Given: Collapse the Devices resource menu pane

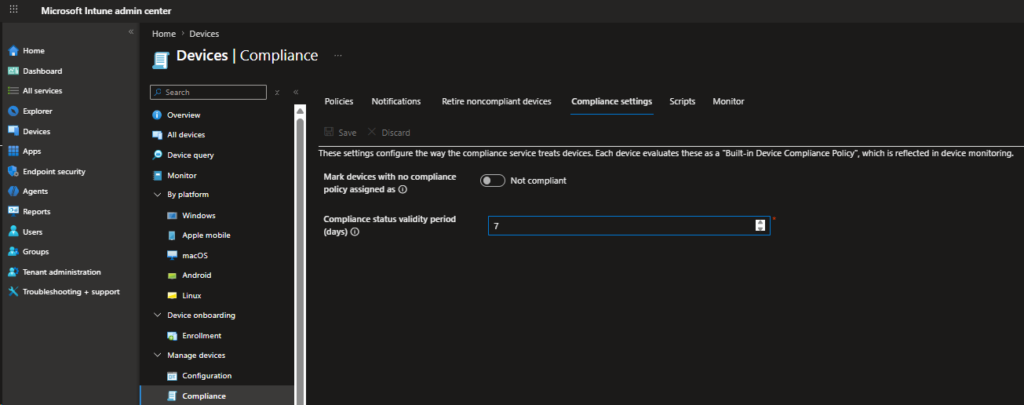Looking at the screenshot, I should tap(296, 93).
